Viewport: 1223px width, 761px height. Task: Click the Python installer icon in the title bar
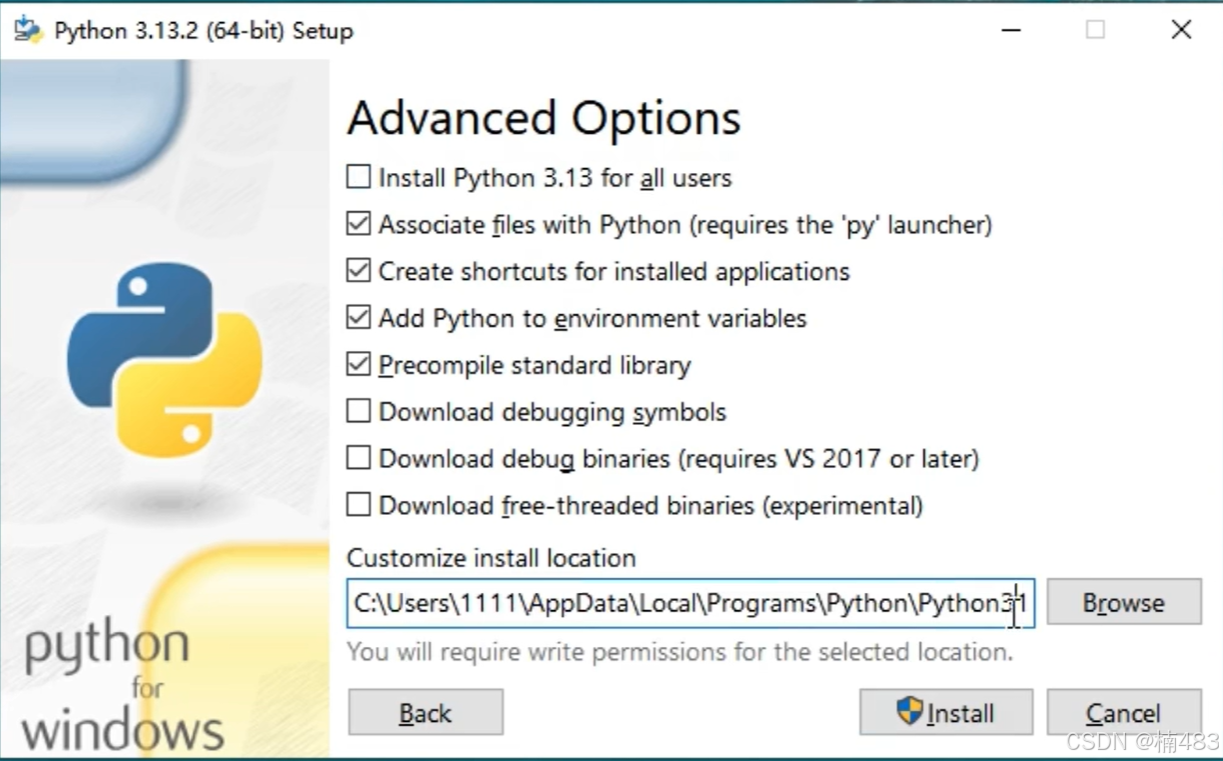(26, 29)
